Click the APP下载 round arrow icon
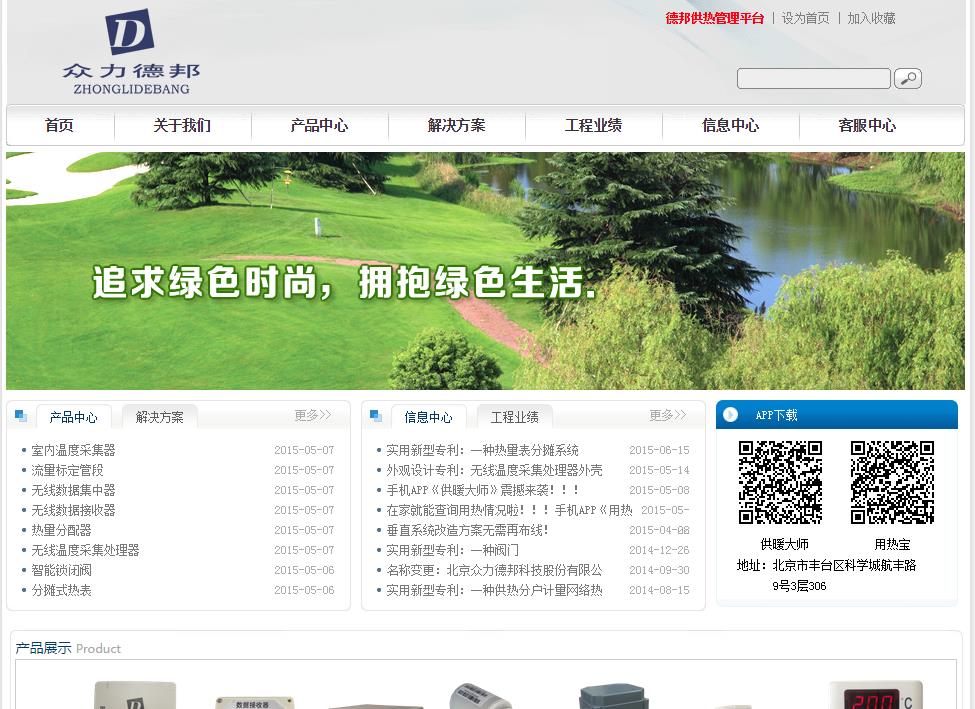Image resolution: width=975 pixels, height=709 pixels. coord(731,415)
